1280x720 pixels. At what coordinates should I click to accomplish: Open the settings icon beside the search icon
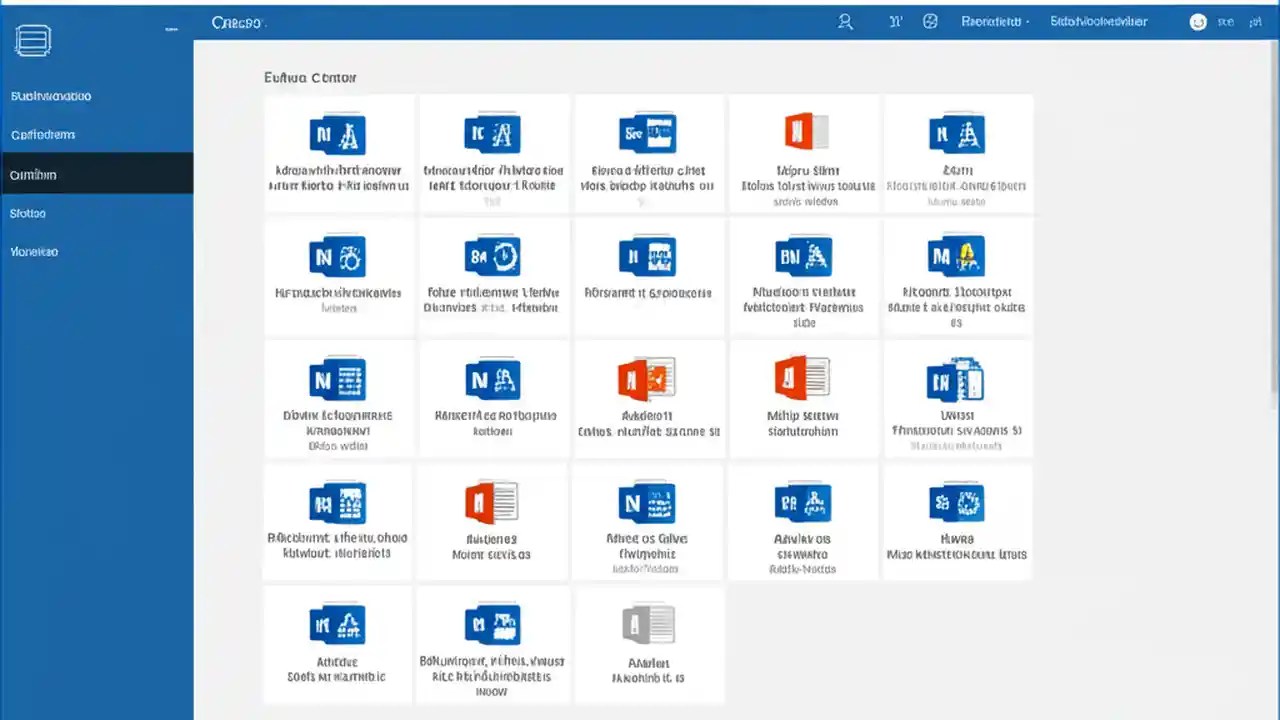pos(896,21)
